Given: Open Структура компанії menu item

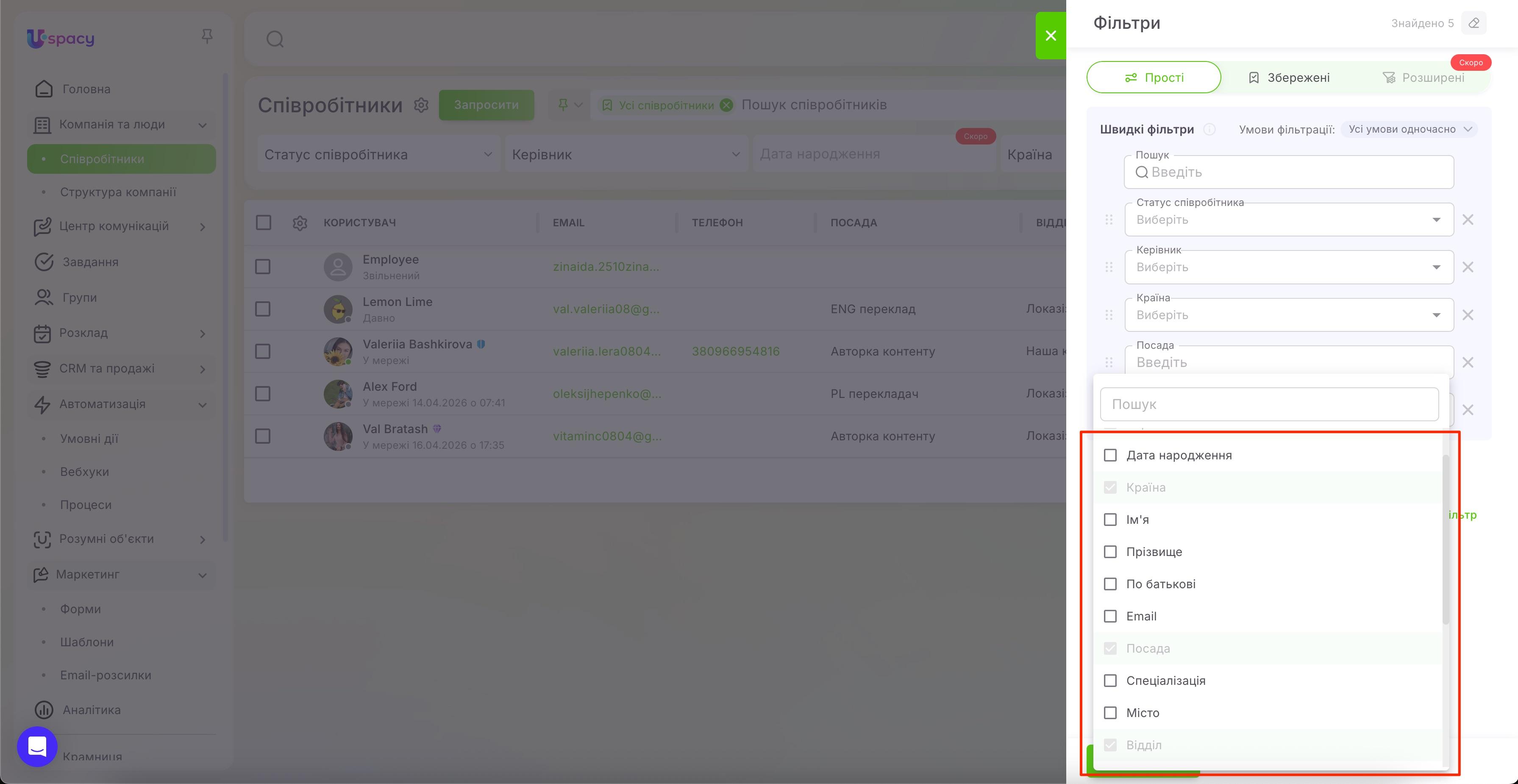Looking at the screenshot, I should (x=118, y=192).
